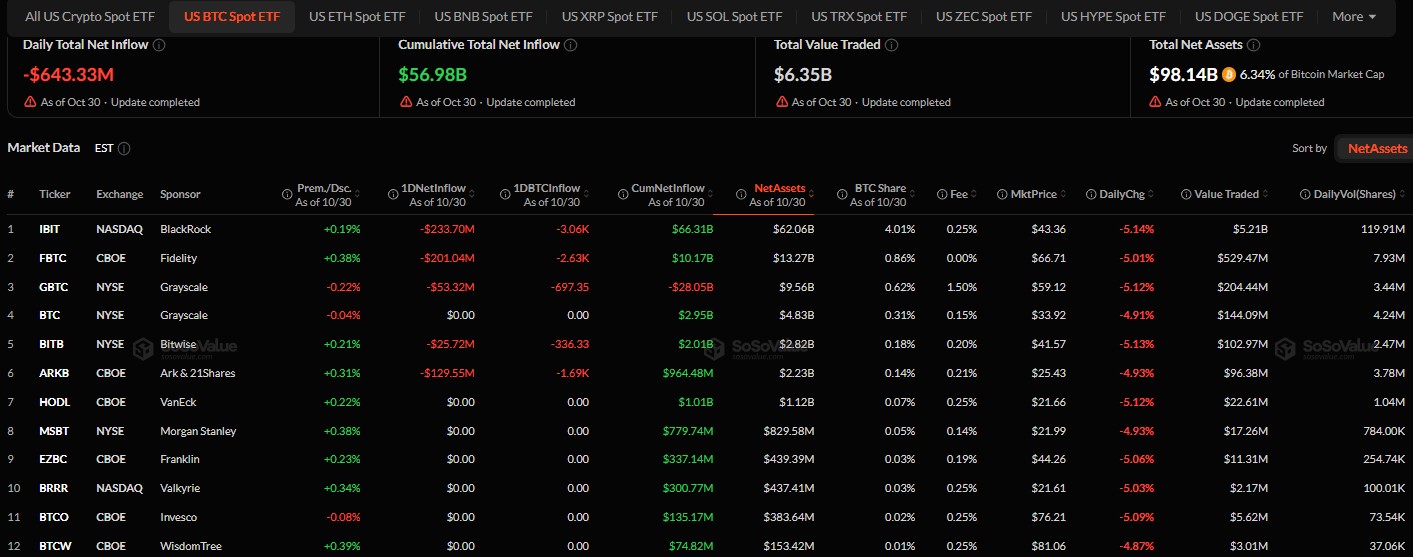Image resolution: width=1413 pixels, height=557 pixels.
Task: Open info icon beside Fee header
Action: click(942, 194)
